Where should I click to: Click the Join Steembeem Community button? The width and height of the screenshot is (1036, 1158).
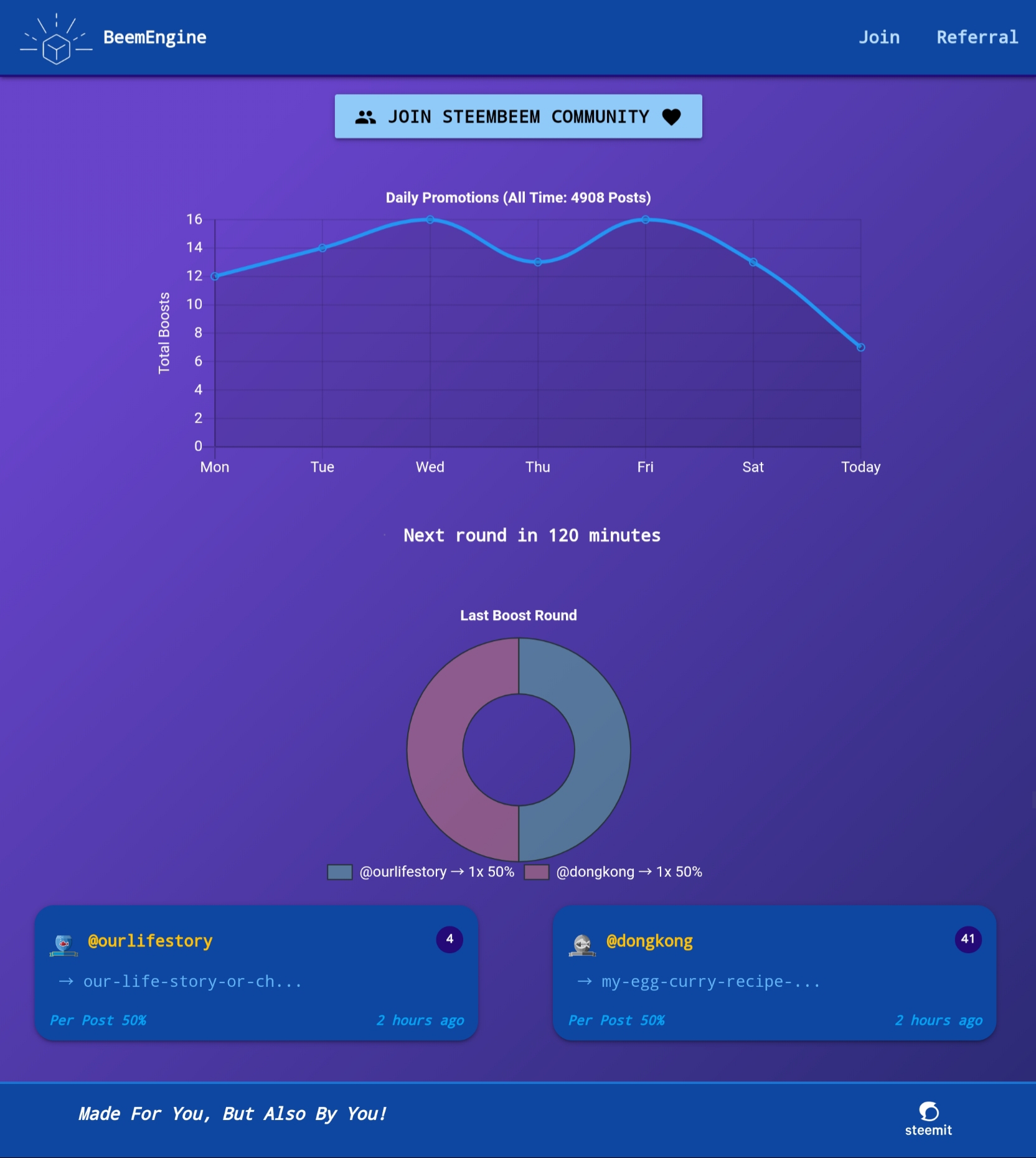tap(518, 116)
